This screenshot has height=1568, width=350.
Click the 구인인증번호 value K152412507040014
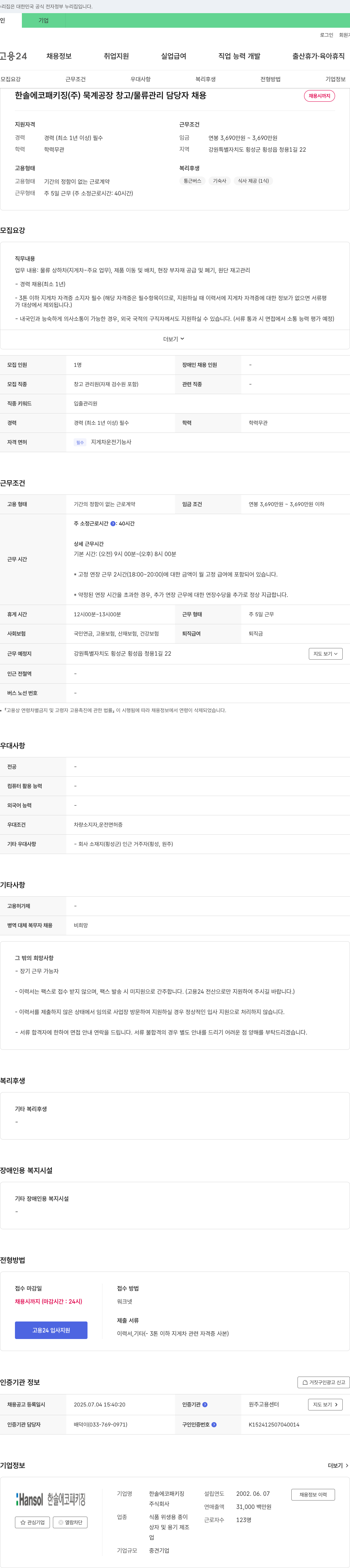coord(274,1424)
